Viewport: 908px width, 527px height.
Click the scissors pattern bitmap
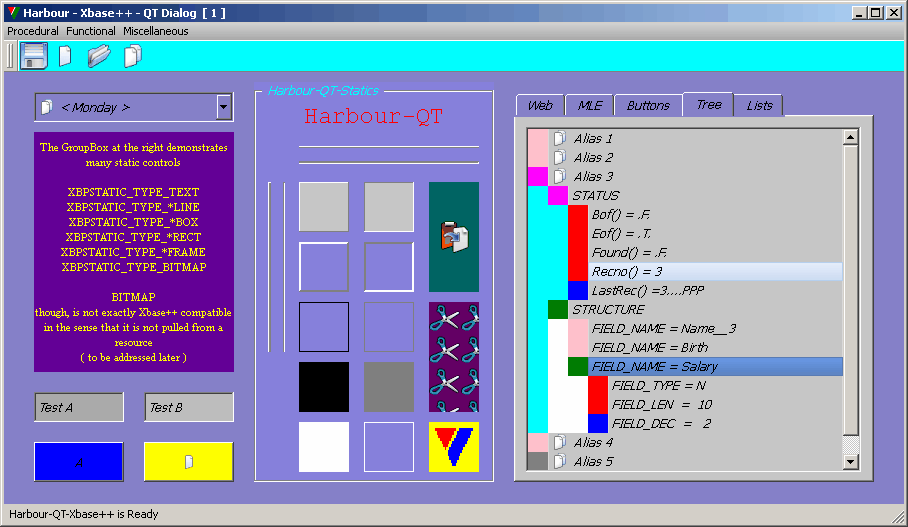[454, 357]
